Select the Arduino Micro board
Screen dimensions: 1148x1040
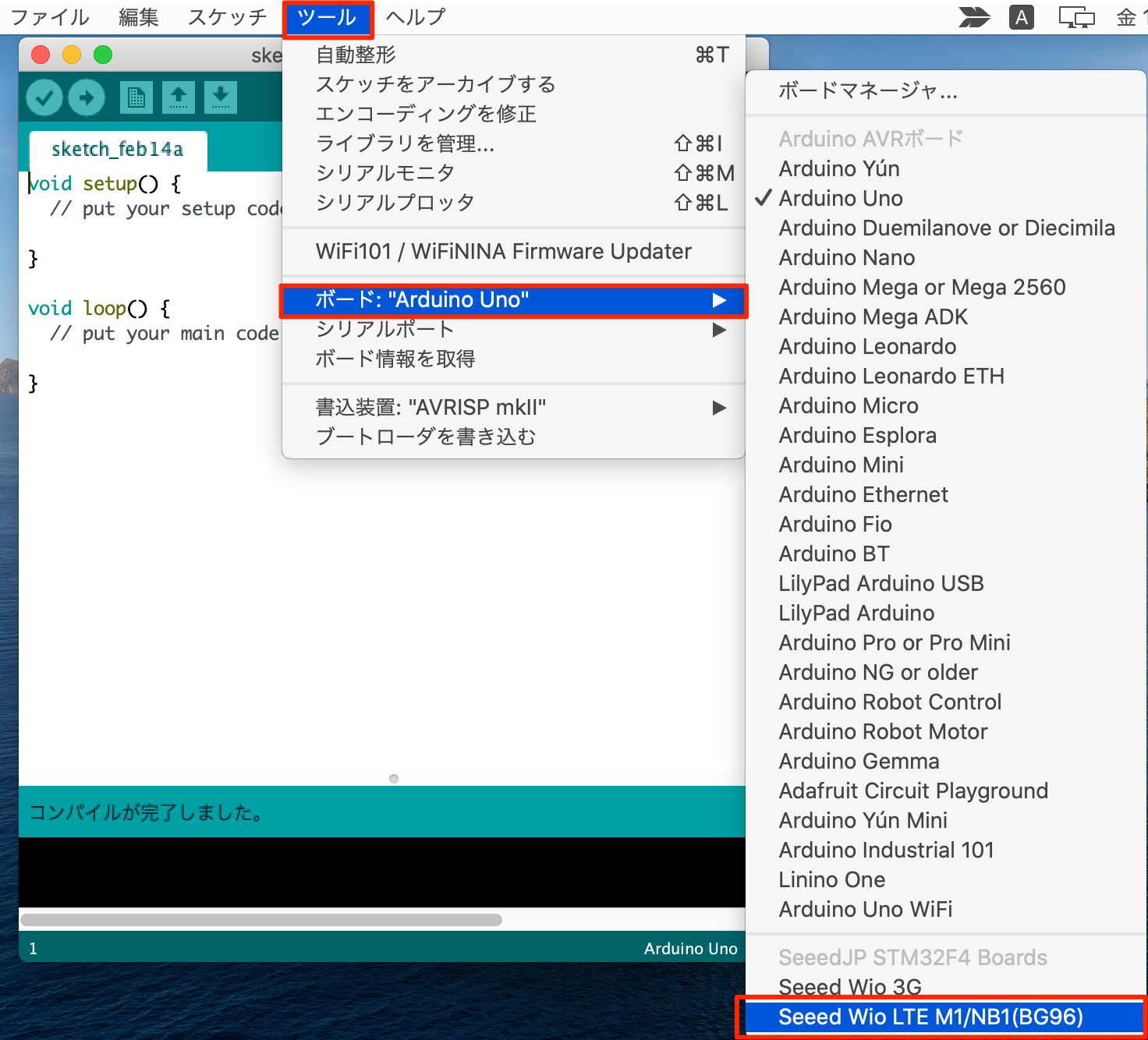click(x=945, y=405)
